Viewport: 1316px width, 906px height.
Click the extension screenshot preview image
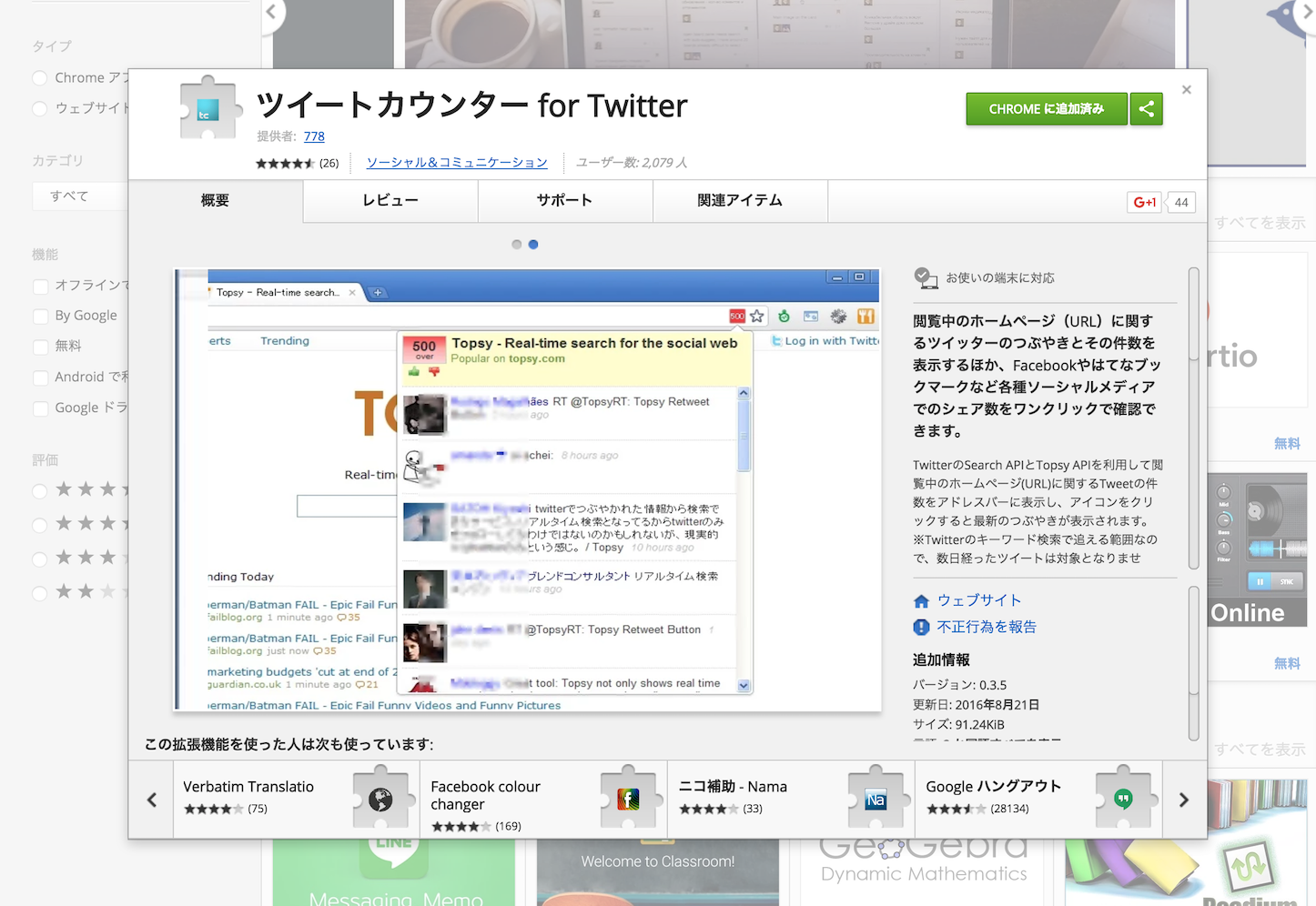pyautogui.click(x=527, y=489)
